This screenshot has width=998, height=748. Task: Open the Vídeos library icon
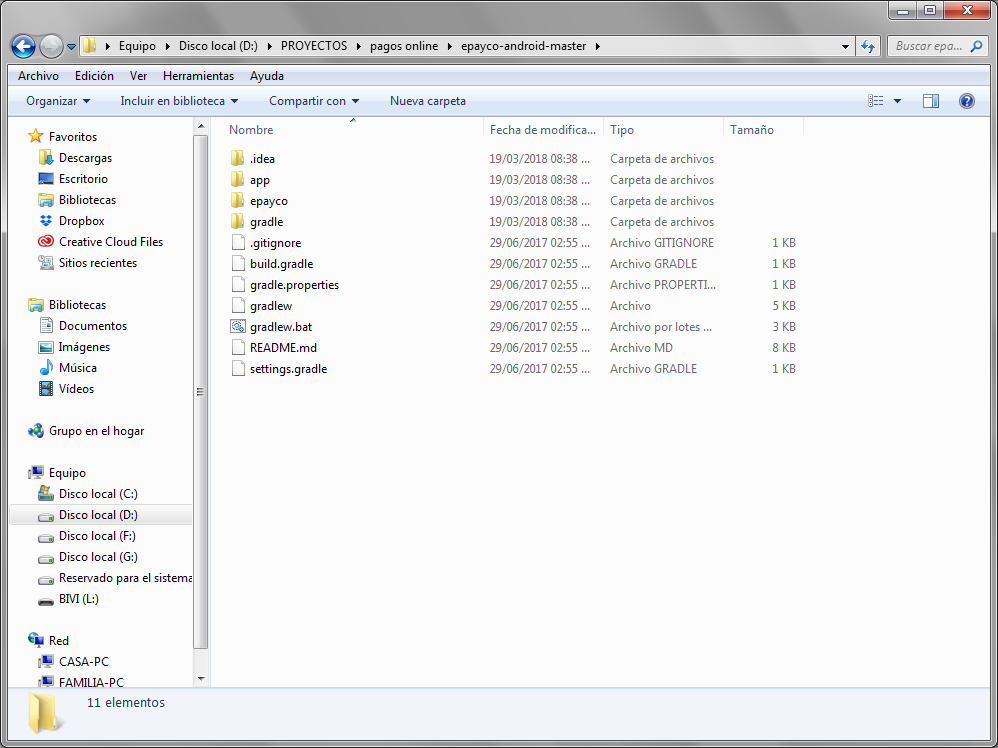46,388
